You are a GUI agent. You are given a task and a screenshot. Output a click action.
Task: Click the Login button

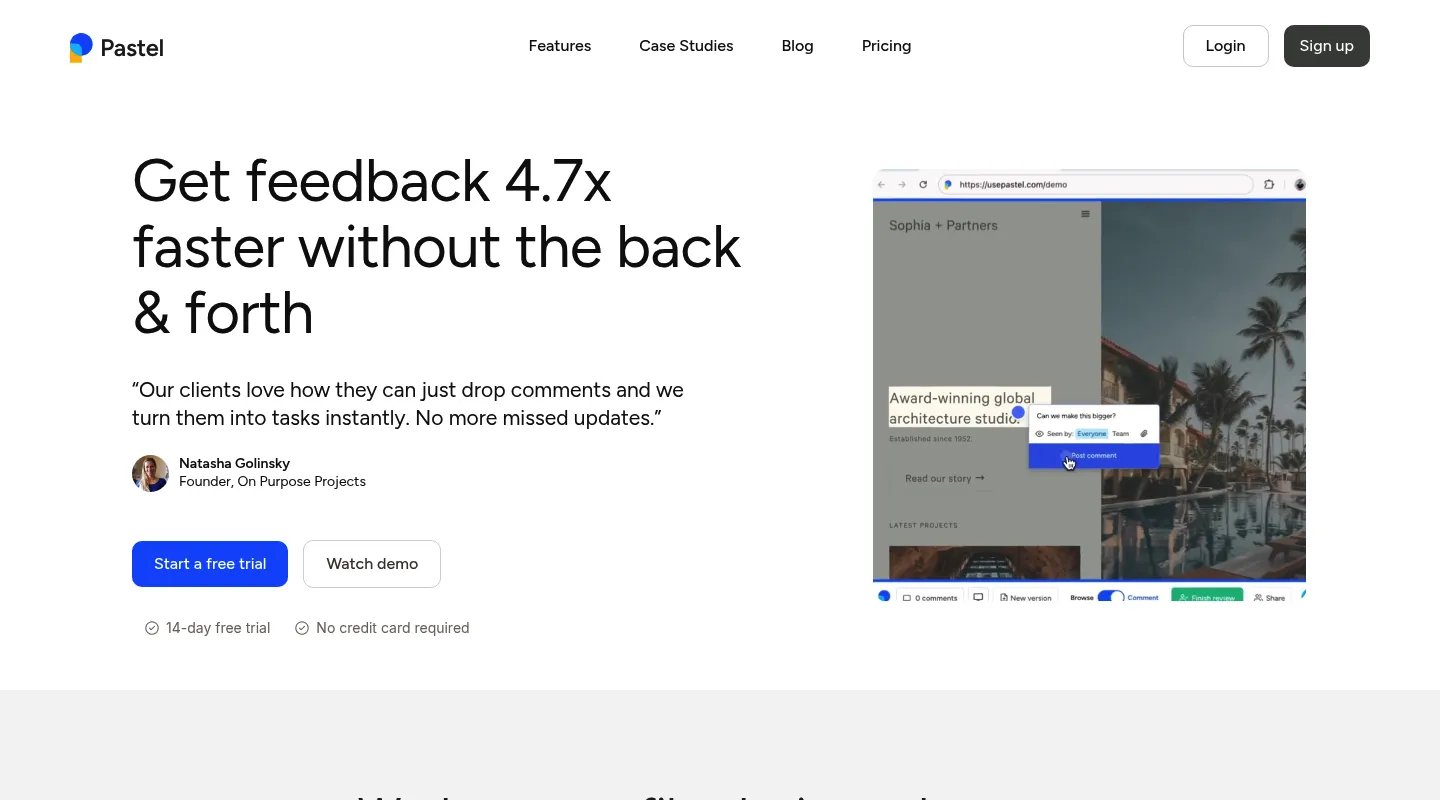coord(1225,46)
